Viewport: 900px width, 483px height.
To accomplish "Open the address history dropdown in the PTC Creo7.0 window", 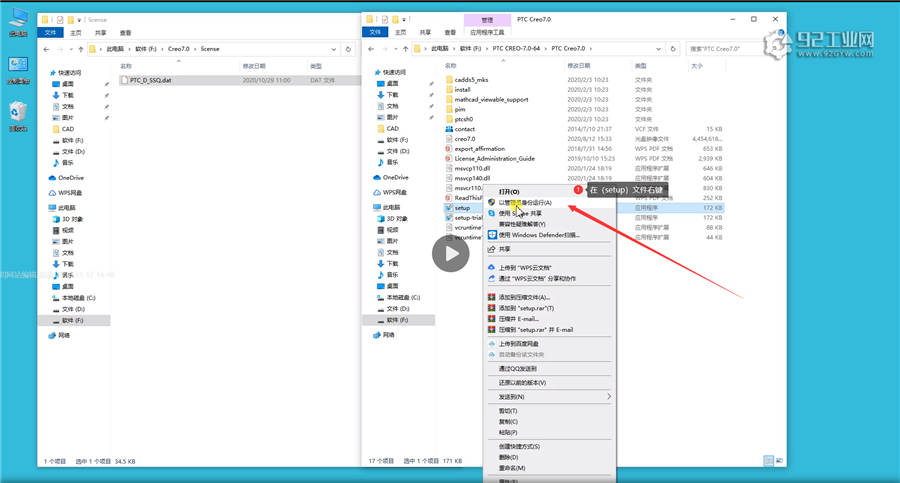I will (658, 49).
